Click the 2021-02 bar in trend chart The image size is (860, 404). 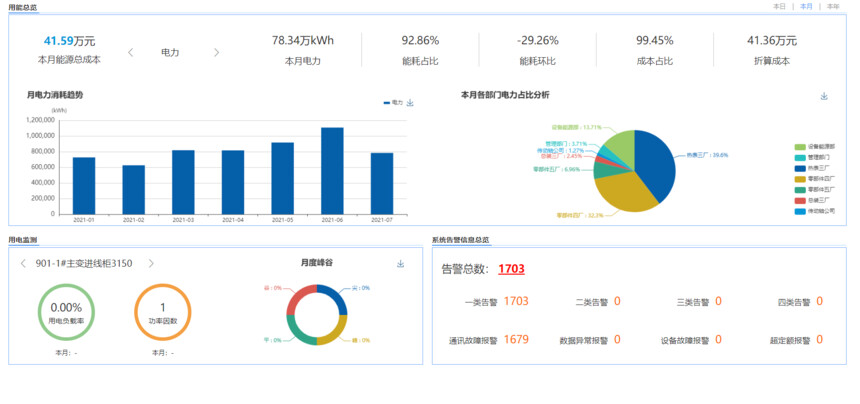134,190
